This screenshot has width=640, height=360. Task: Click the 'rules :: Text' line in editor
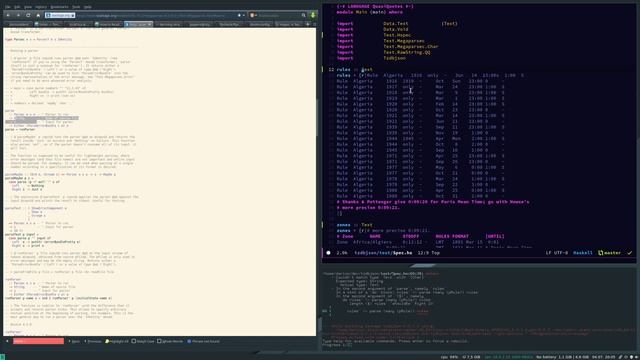tap(354, 69)
